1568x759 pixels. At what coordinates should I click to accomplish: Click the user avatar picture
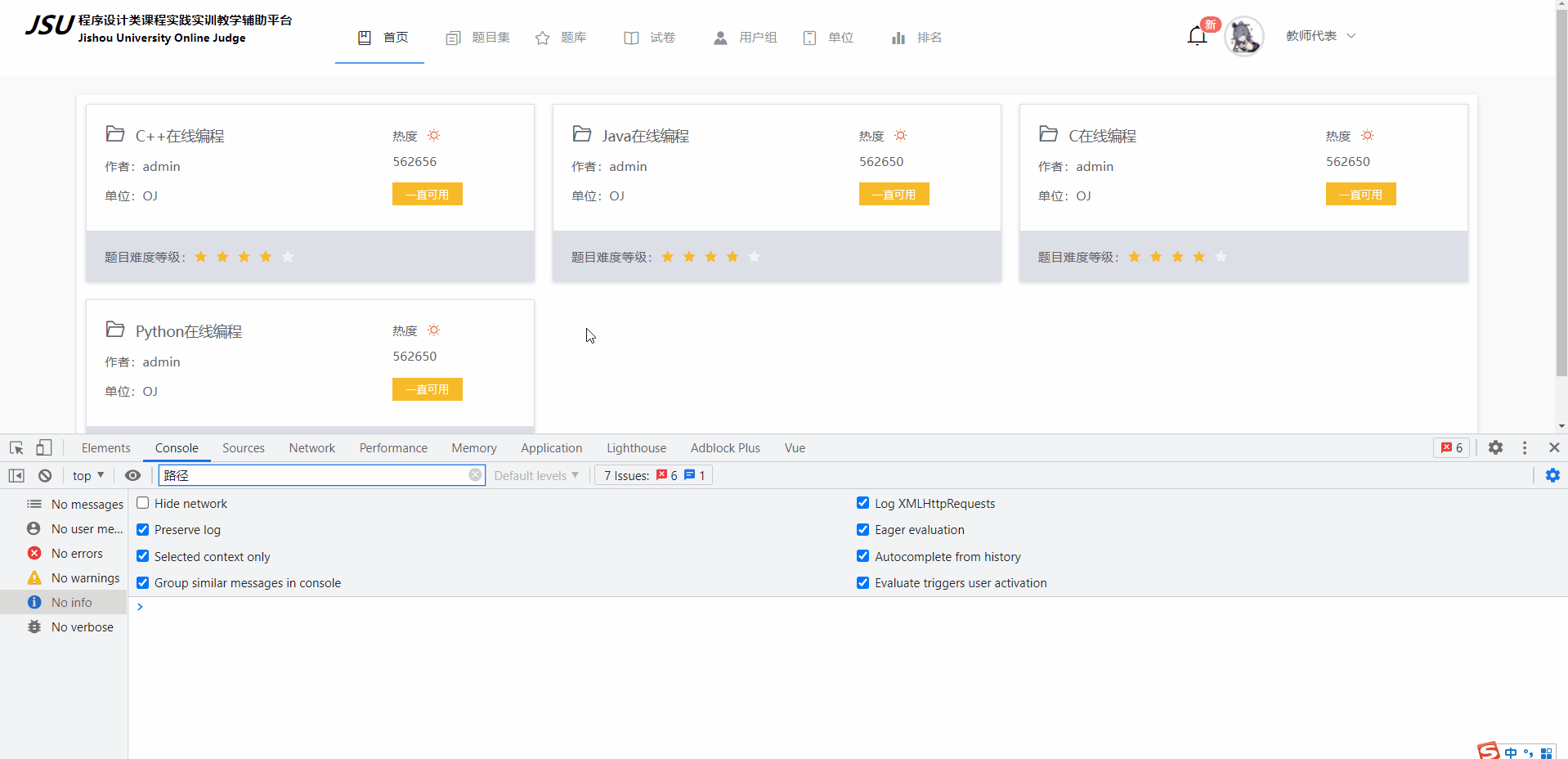click(x=1244, y=37)
